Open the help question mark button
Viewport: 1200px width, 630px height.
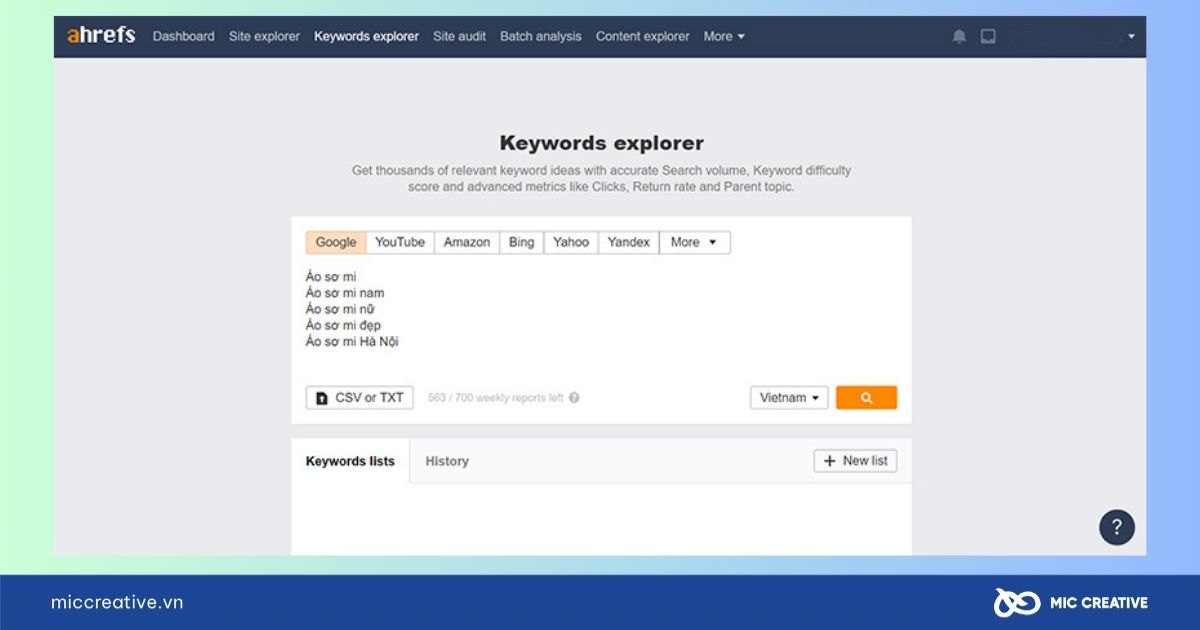1117,527
